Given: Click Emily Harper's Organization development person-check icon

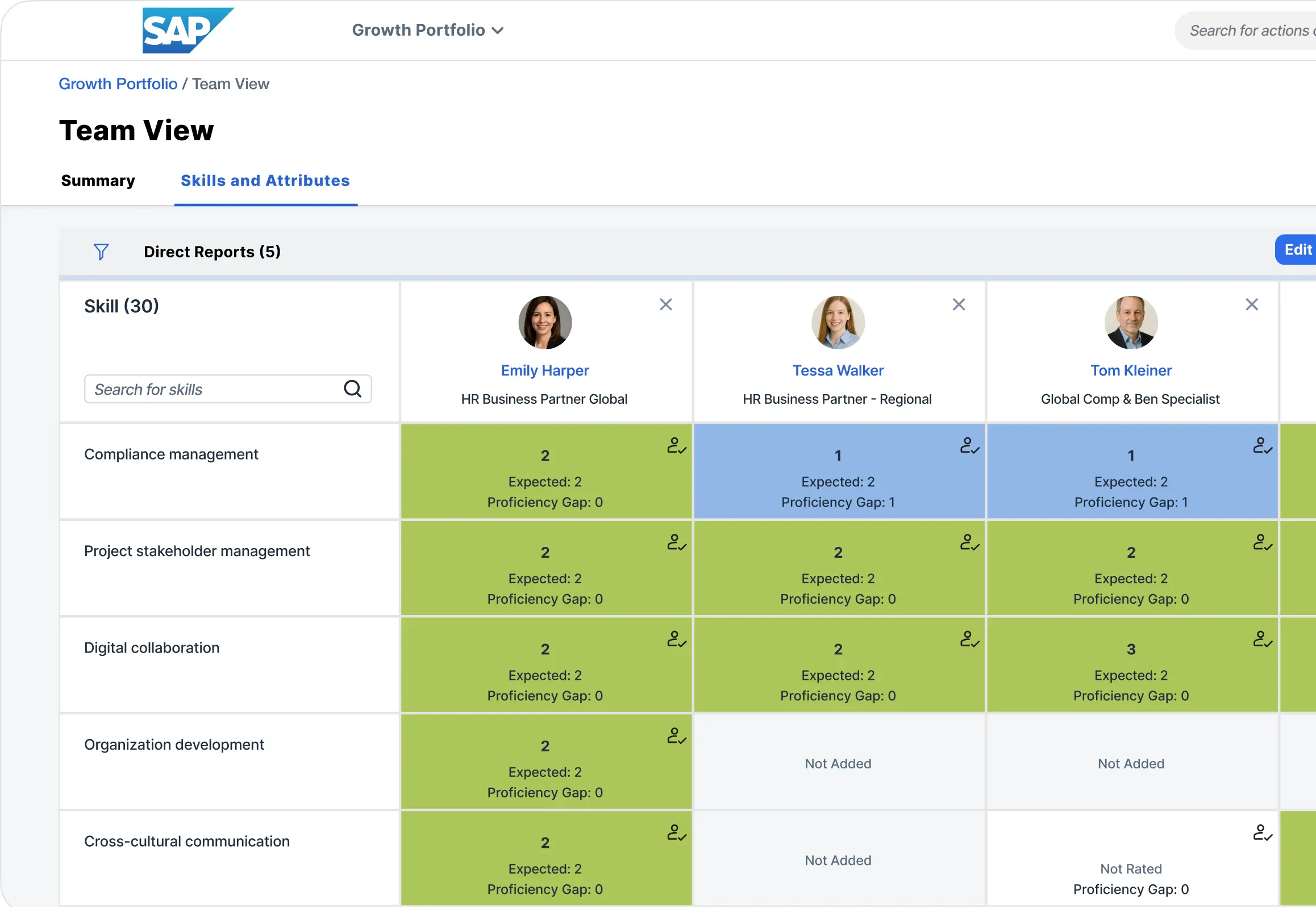Looking at the screenshot, I should 676,737.
